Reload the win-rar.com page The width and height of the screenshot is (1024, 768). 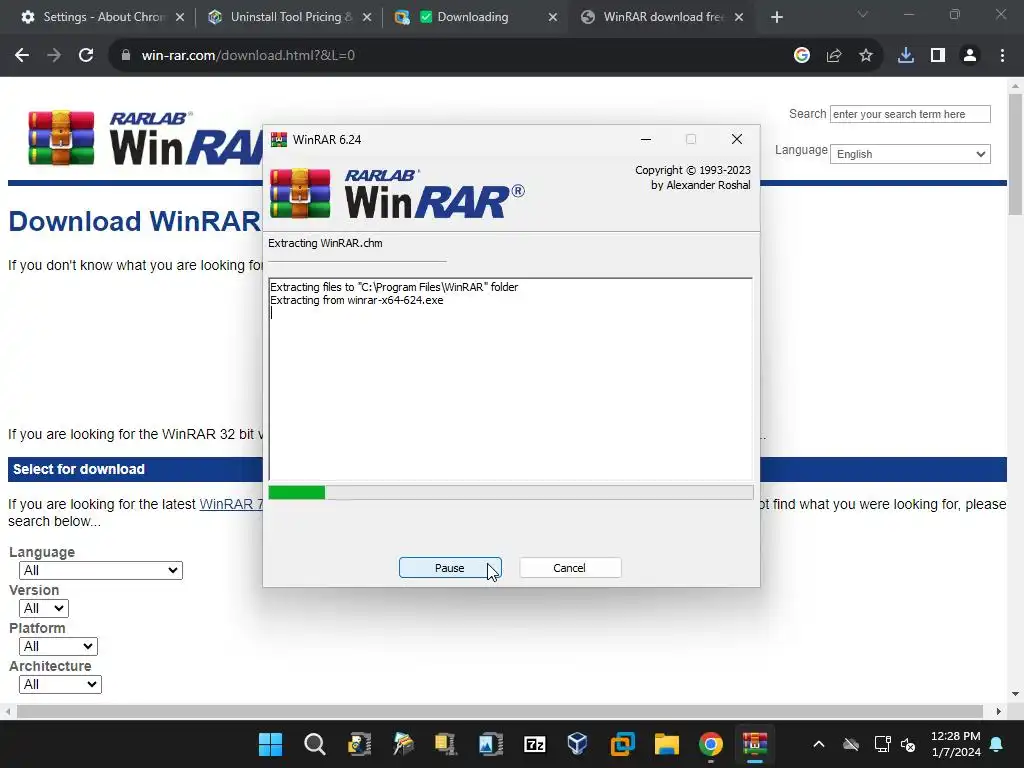pyautogui.click(x=86, y=56)
